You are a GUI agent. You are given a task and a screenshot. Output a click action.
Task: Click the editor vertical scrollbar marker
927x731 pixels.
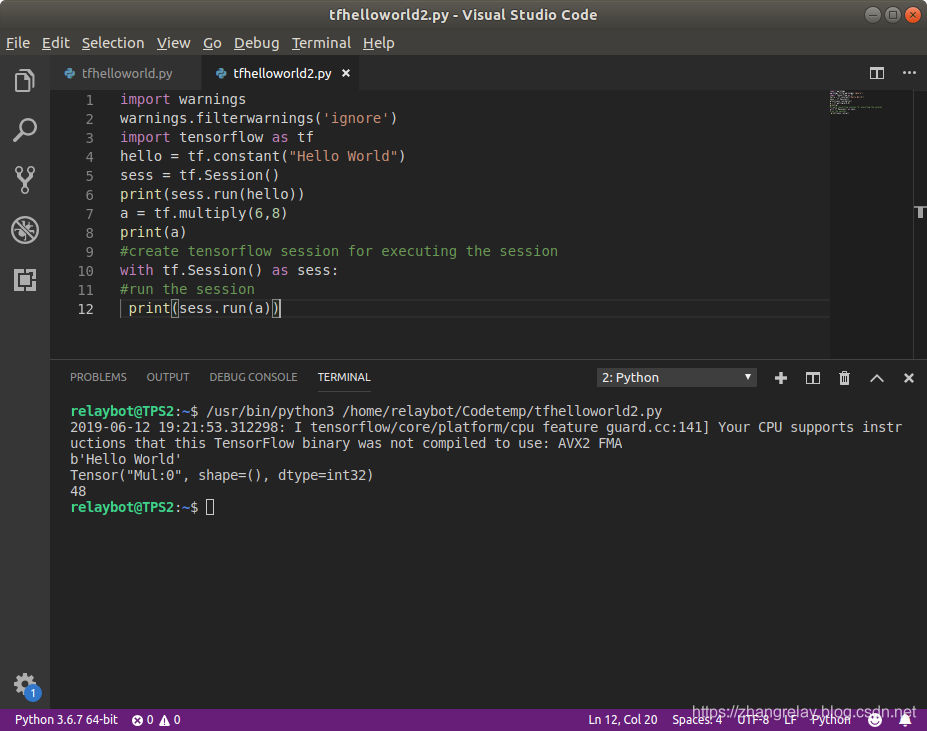[x=920, y=212]
